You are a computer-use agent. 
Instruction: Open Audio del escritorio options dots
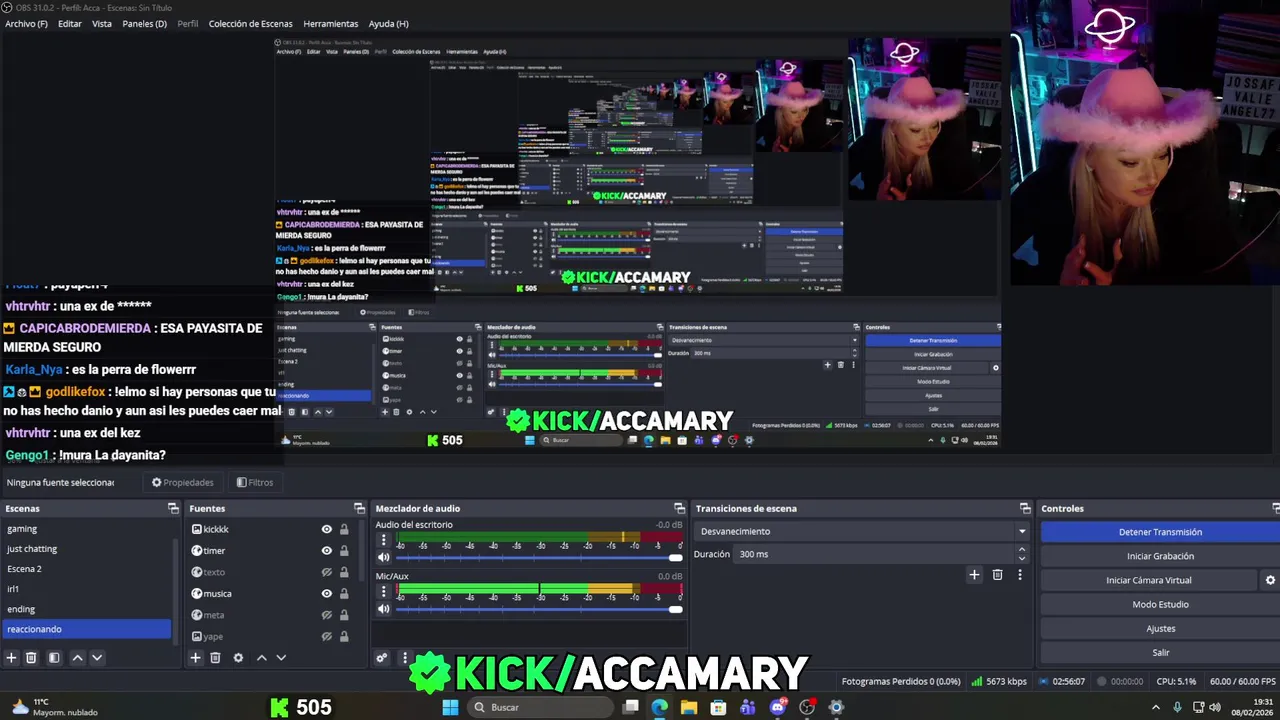pyautogui.click(x=383, y=540)
